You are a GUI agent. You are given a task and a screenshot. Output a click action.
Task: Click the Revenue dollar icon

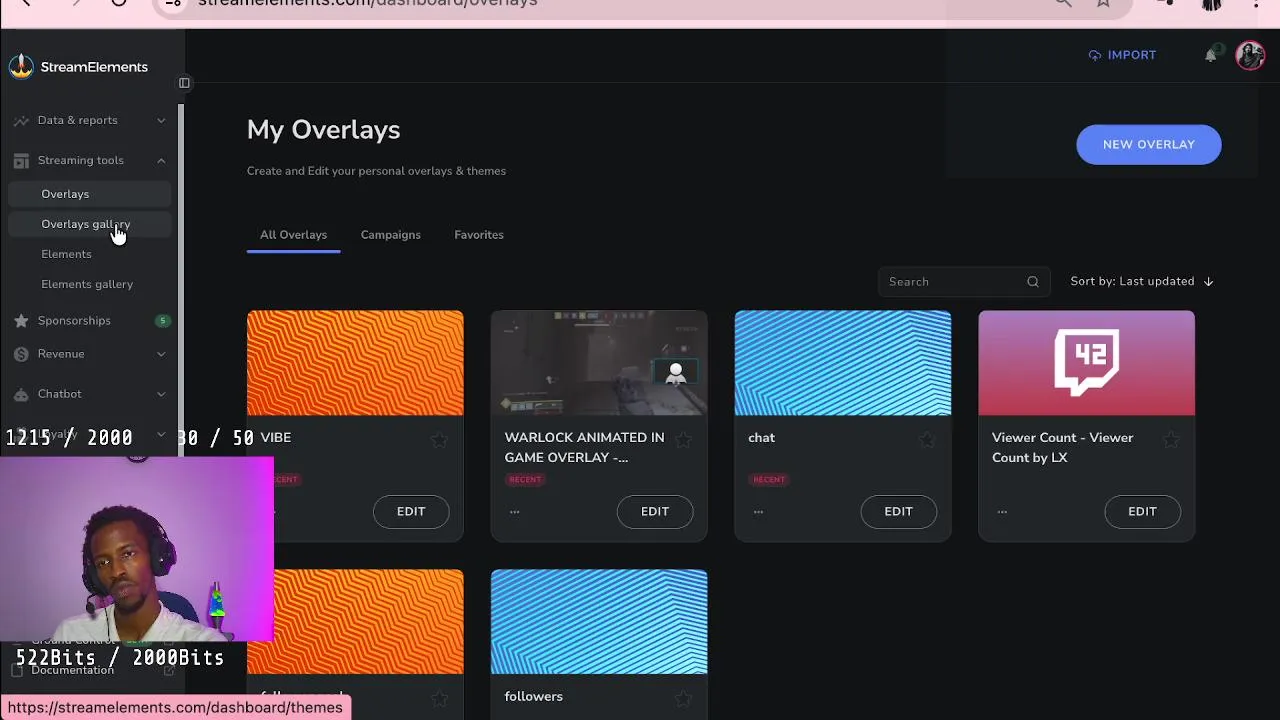pyautogui.click(x=21, y=354)
